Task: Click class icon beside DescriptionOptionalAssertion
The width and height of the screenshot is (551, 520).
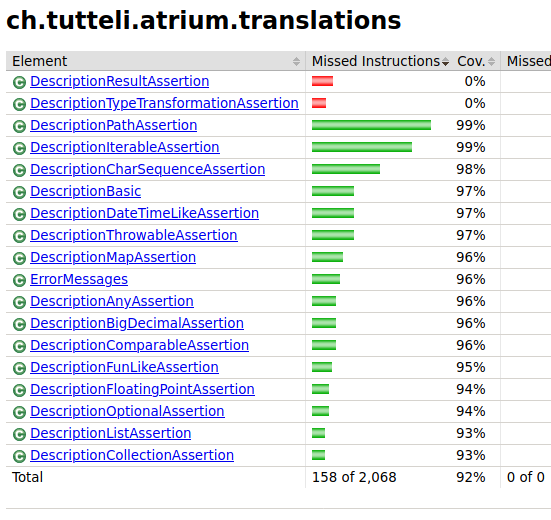Action: [19, 412]
